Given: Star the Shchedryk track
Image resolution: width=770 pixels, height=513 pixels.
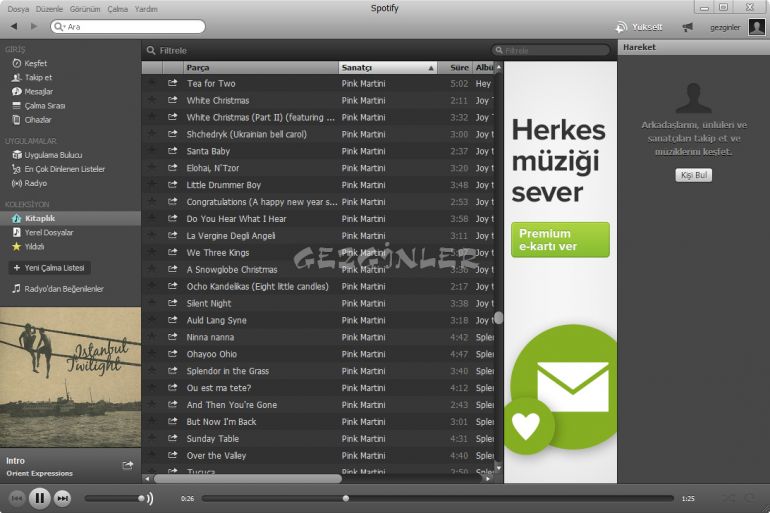Looking at the screenshot, I should [x=152, y=134].
